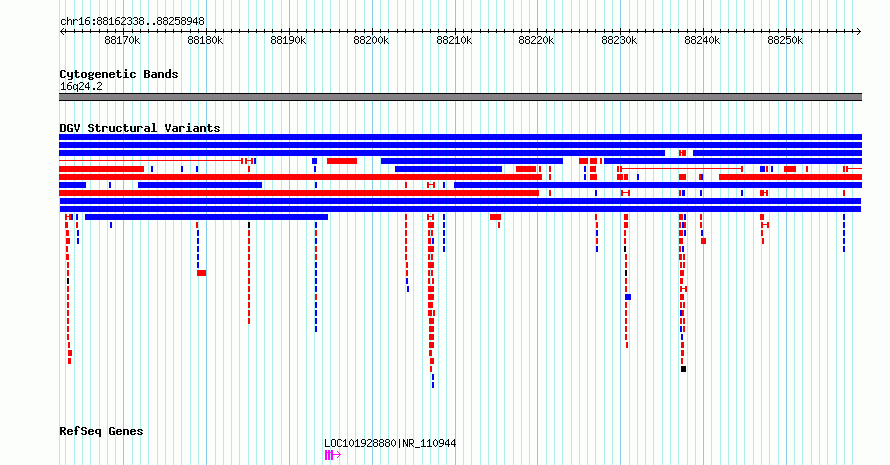Viewport: 890px width, 465px height.
Task: Click the 88200k ruler label
Action: (x=371, y=40)
